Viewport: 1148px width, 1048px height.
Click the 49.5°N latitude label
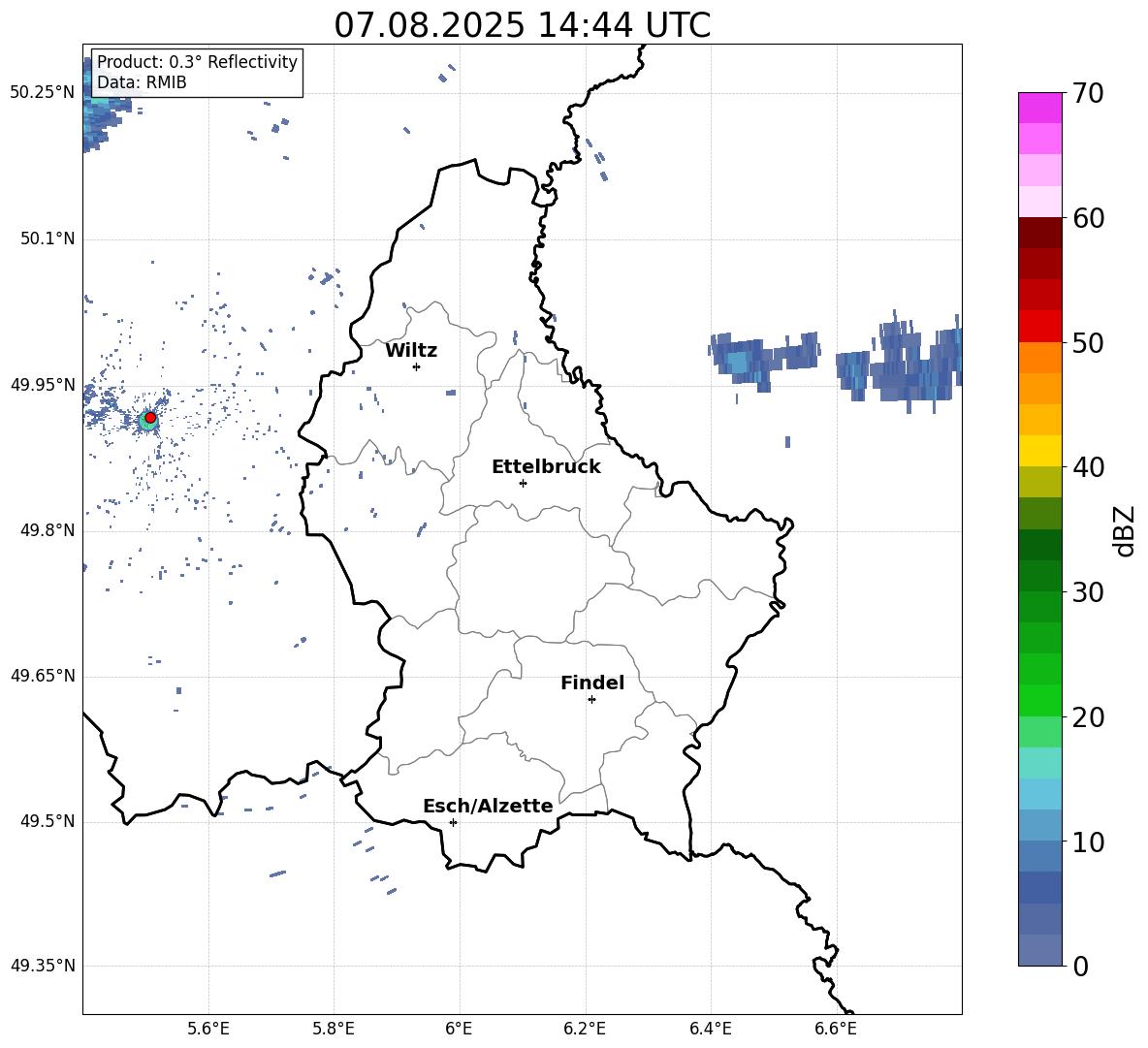pos(48,822)
